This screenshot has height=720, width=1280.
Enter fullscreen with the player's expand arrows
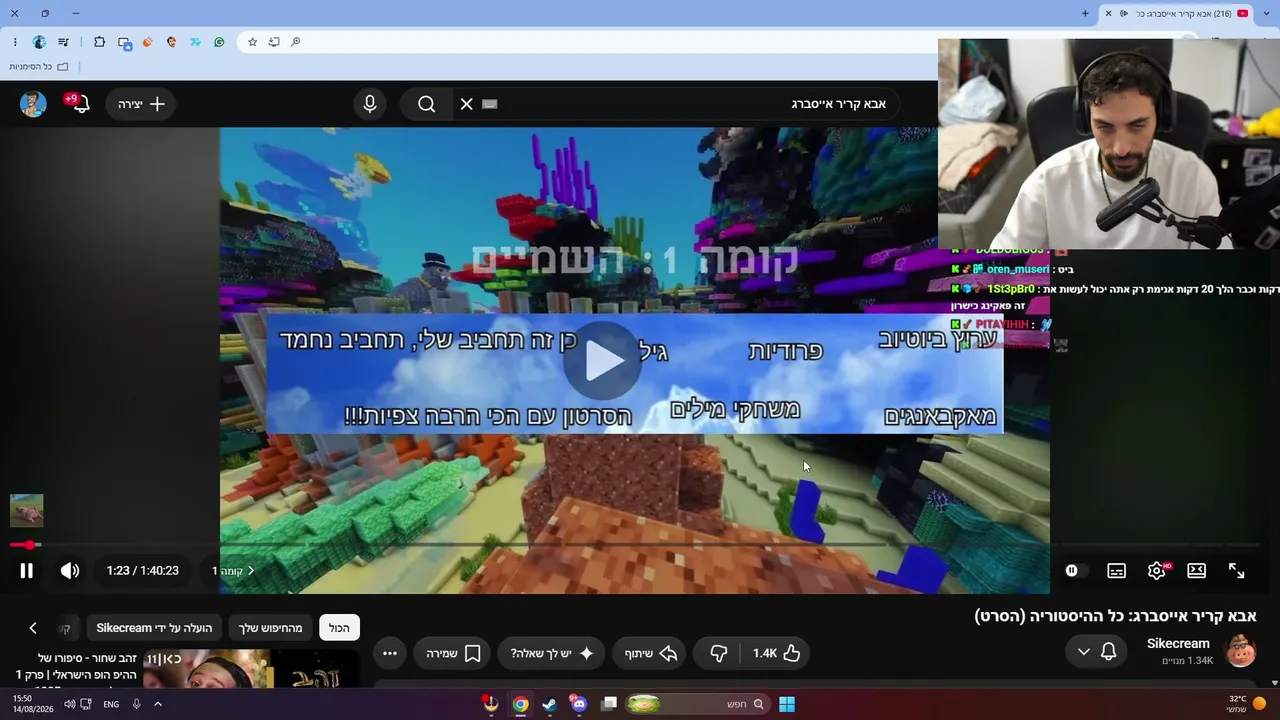click(x=1237, y=571)
